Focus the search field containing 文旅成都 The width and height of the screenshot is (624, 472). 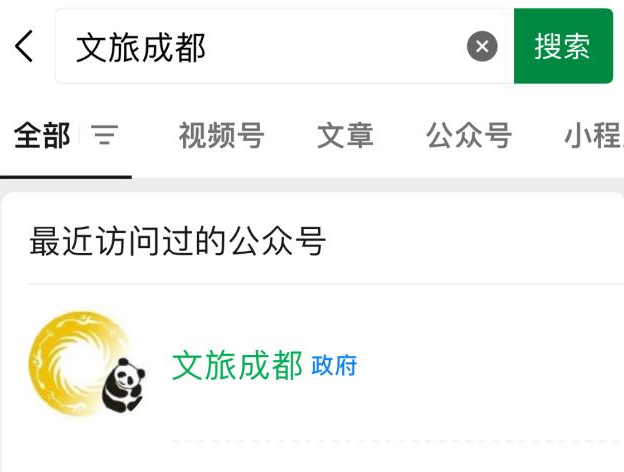pyautogui.click(x=285, y=46)
